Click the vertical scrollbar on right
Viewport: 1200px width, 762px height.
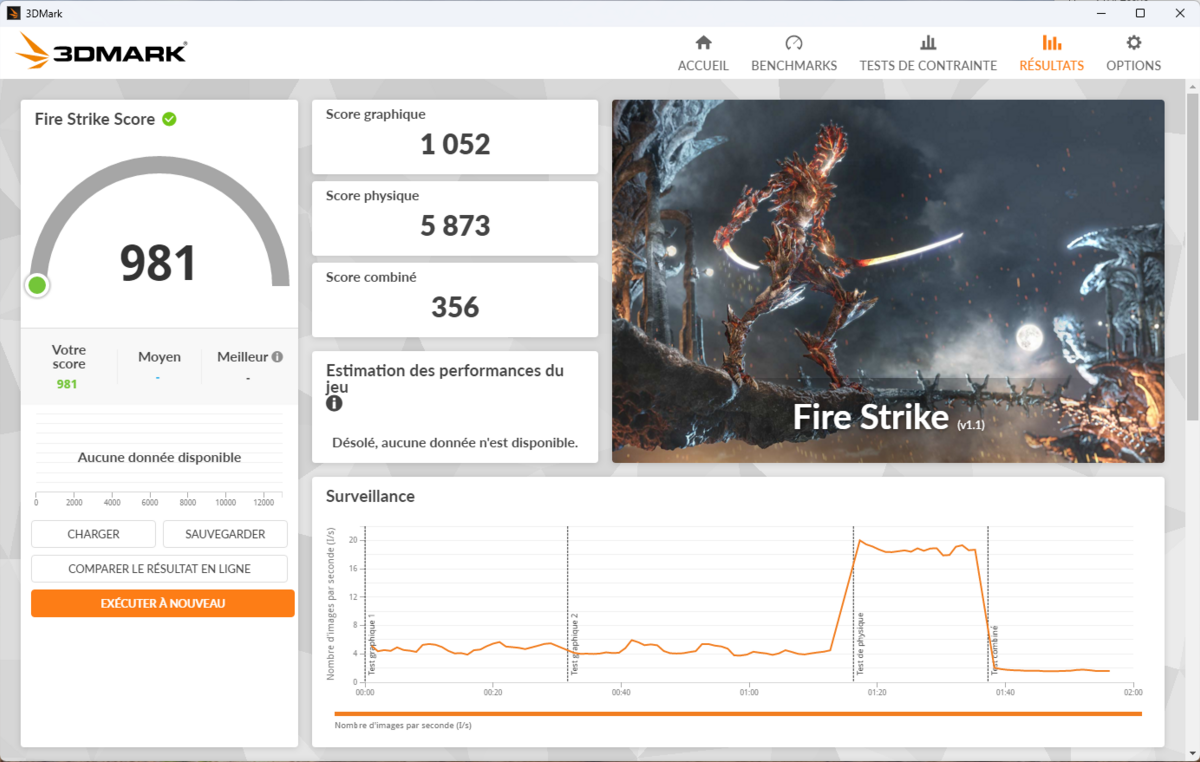(1192, 255)
